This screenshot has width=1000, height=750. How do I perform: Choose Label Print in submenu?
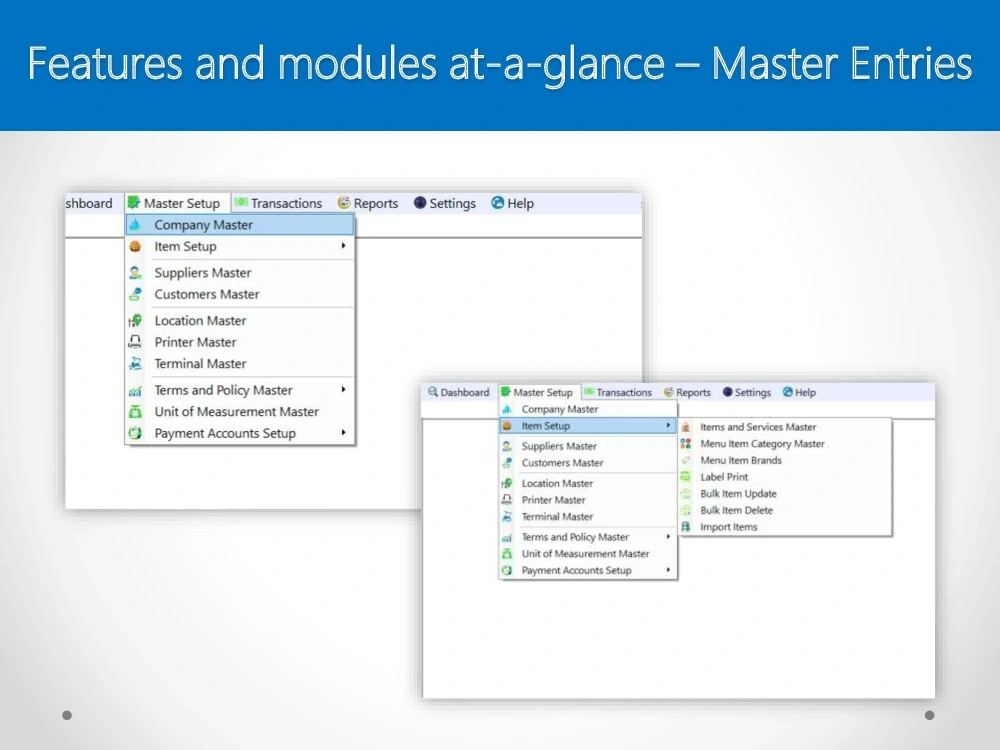click(784, 477)
